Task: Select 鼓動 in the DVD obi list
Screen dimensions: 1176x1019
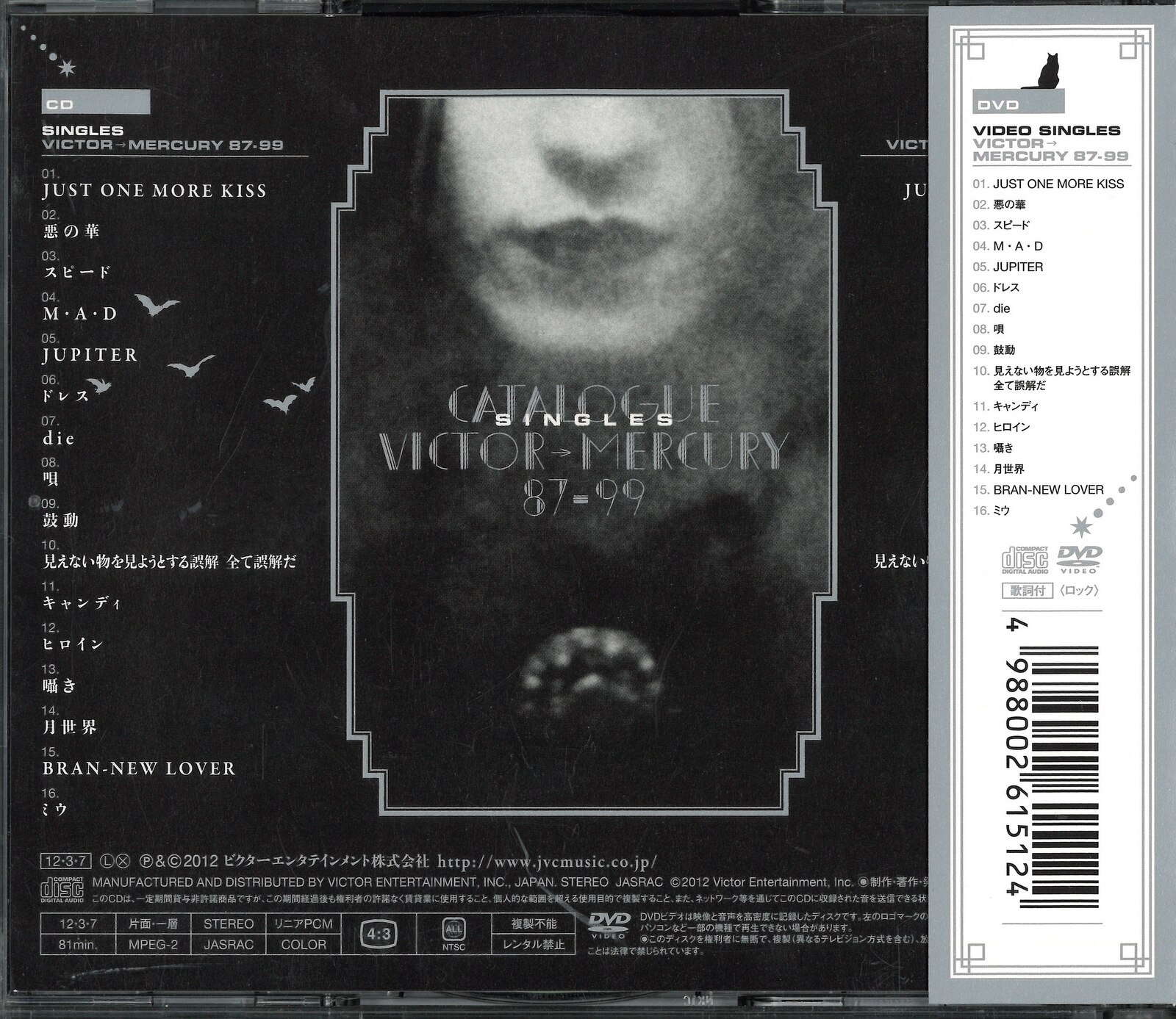Action: tap(1004, 350)
